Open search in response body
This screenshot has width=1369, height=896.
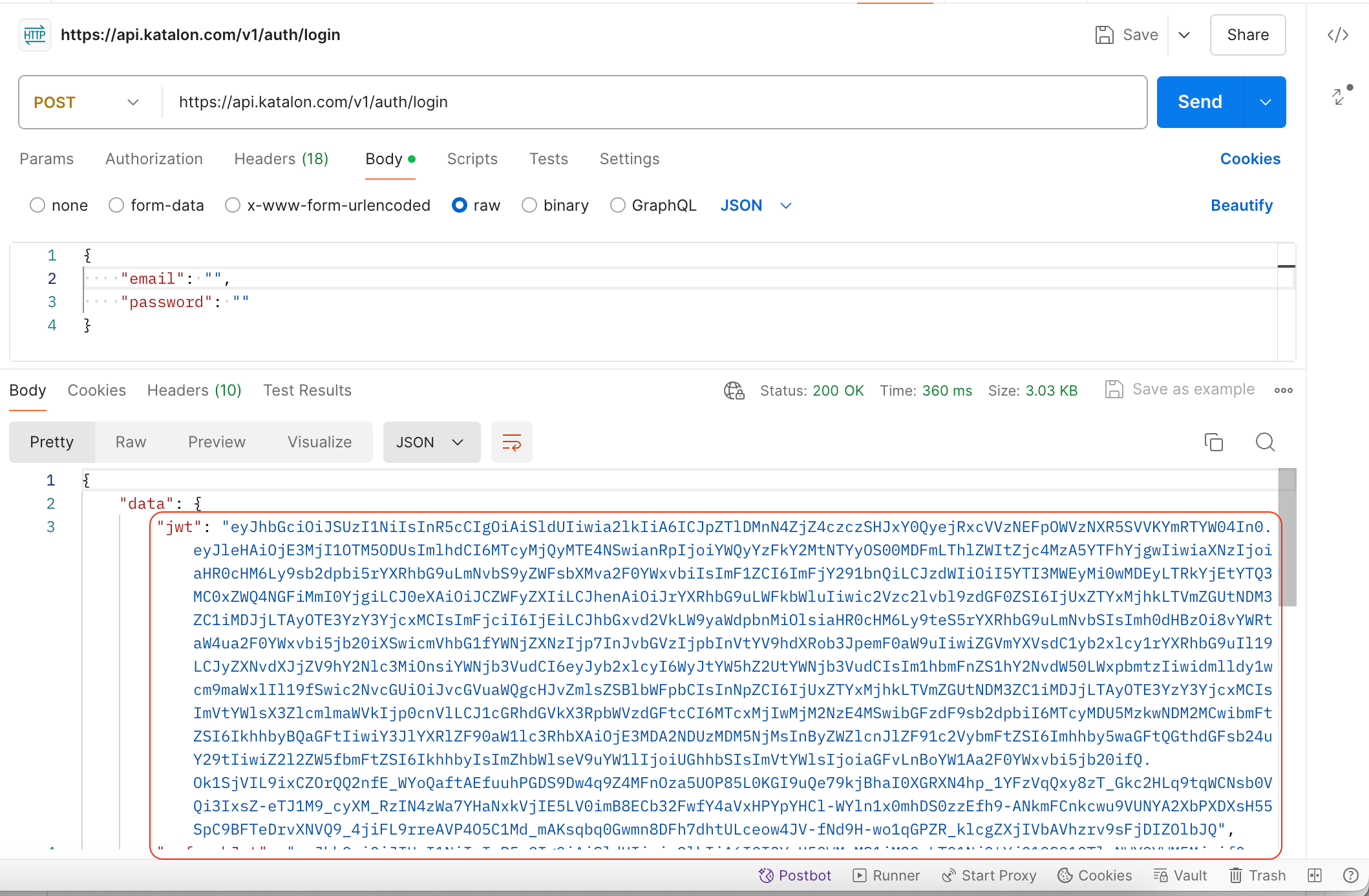tap(1264, 442)
